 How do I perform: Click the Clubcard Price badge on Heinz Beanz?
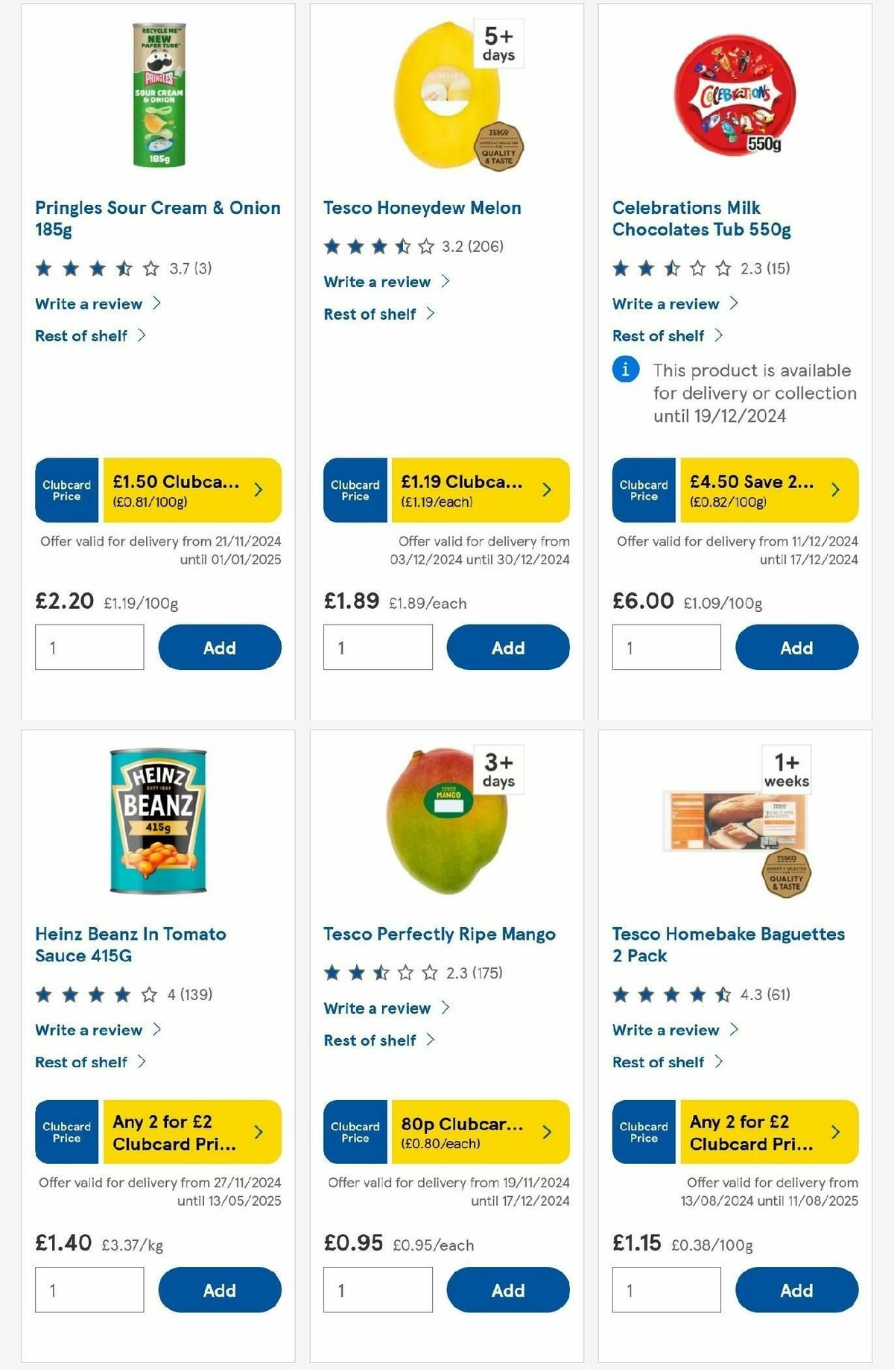coord(66,1132)
